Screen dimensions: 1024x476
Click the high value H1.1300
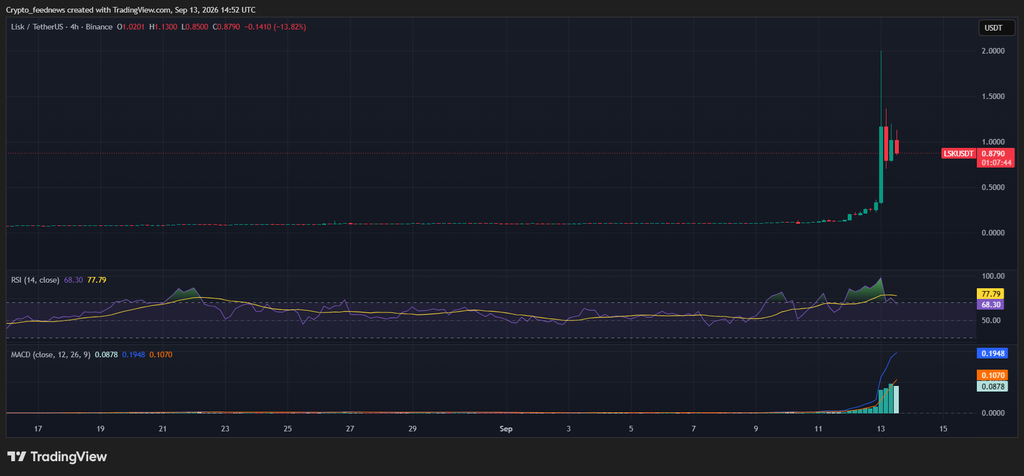pos(163,27)
